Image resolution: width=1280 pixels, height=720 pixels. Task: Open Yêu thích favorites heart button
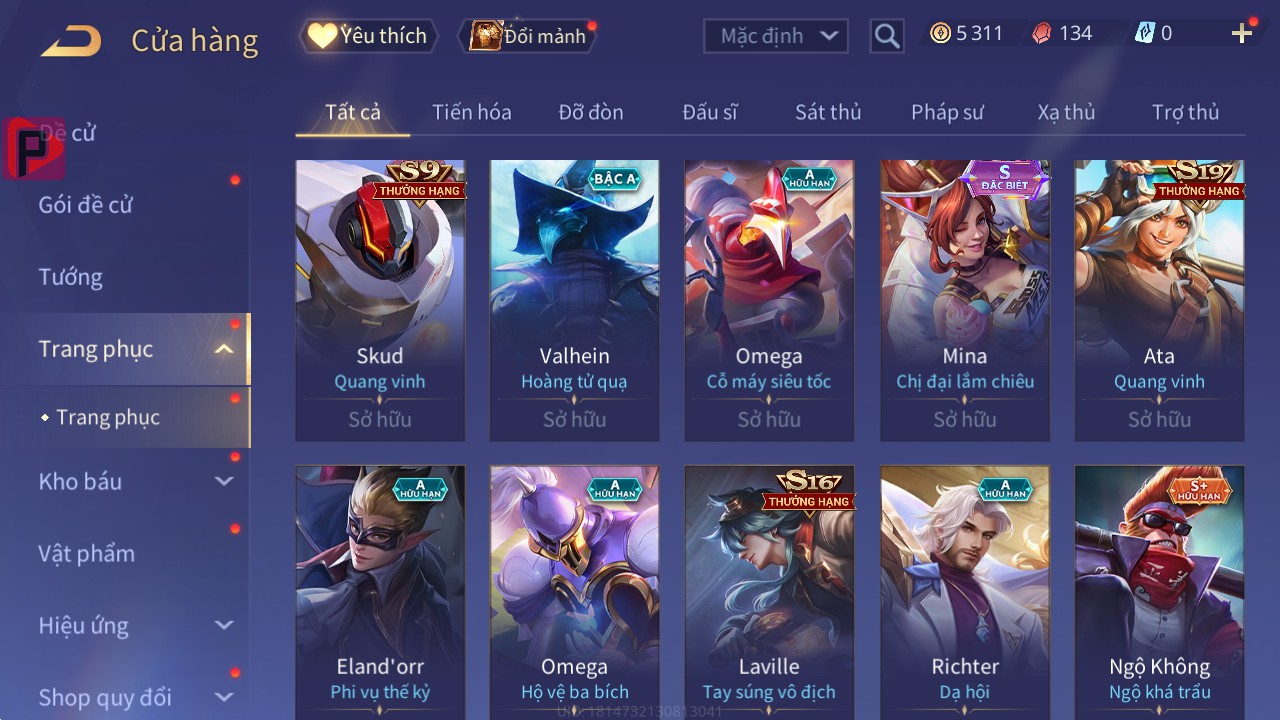[368, 36]
